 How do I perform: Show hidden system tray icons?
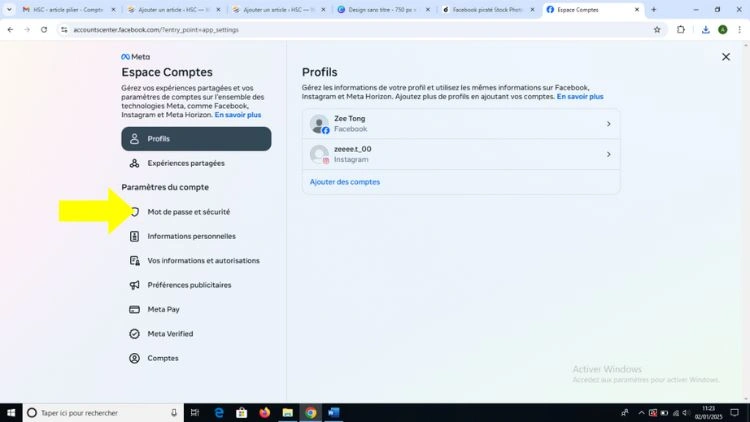click(641, 413)
